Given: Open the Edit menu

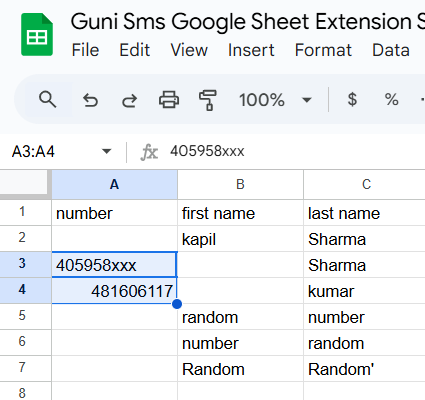Looking at the screenshot, I should pyautogui.click(x=135, y=50).
